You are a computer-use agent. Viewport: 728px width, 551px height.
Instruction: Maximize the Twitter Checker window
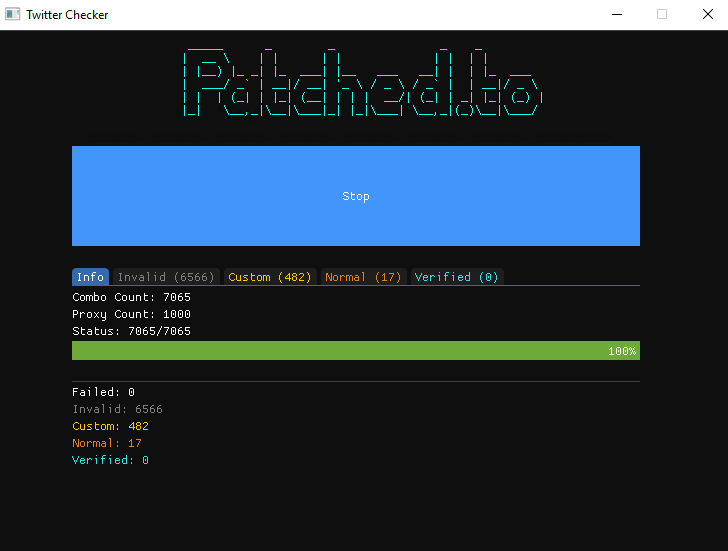[x=662, y=14]
